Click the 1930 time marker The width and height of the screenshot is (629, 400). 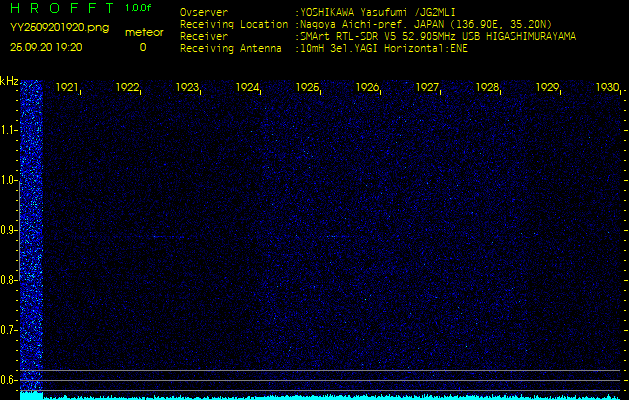pyautogui.click(x=607, y=87)
